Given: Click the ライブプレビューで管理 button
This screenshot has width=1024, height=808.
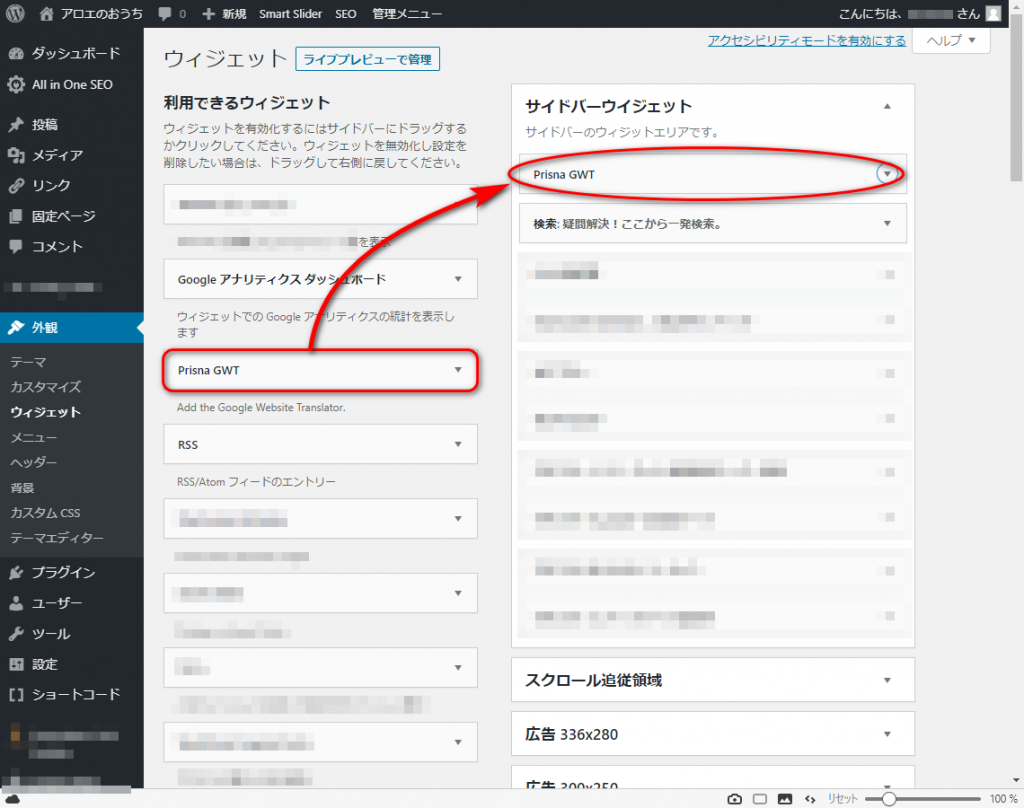Looking at the screenshot, I should tap(367, 60).
